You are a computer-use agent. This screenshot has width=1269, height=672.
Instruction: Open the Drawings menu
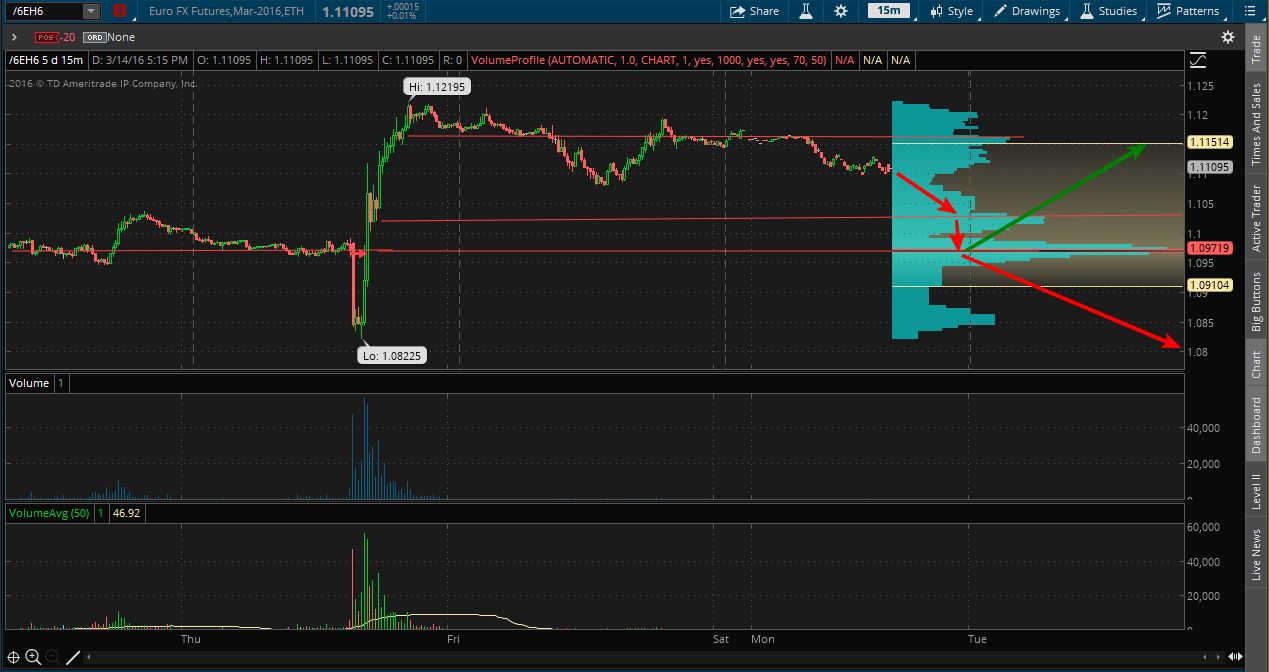tap(1027, 11)
